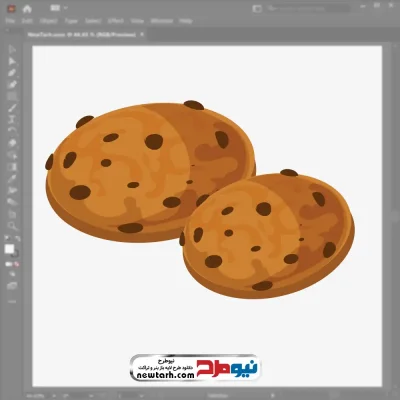Click the white Fill color swatch
The image size is (400, 400).
pos(9,249)
